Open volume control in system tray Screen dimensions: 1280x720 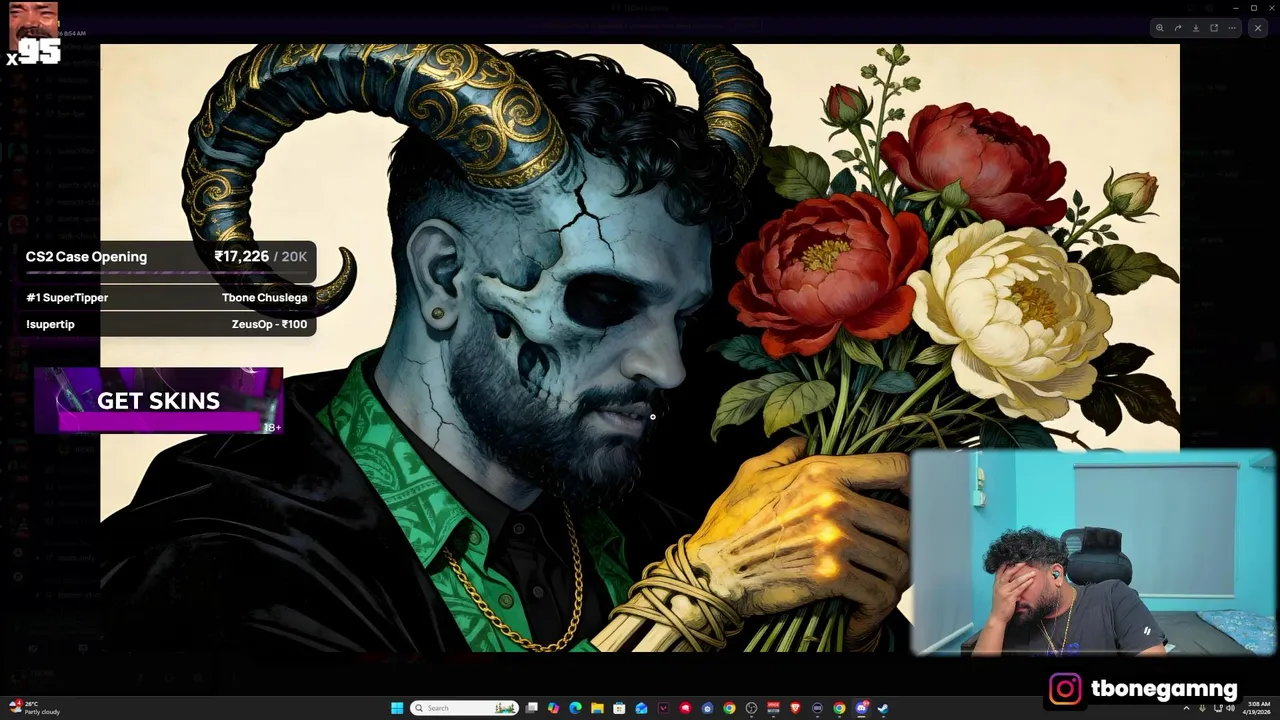pos(1231,708)
